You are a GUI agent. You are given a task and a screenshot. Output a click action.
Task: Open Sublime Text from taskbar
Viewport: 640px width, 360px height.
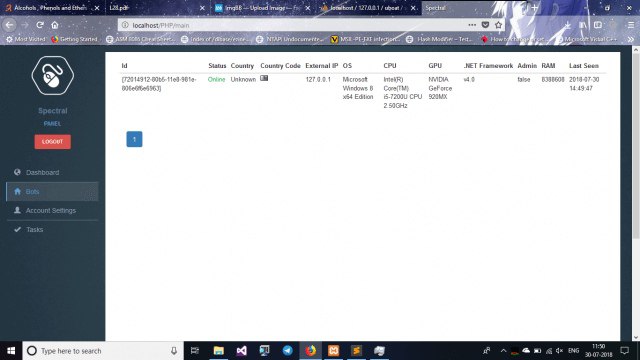coord(356,351)
